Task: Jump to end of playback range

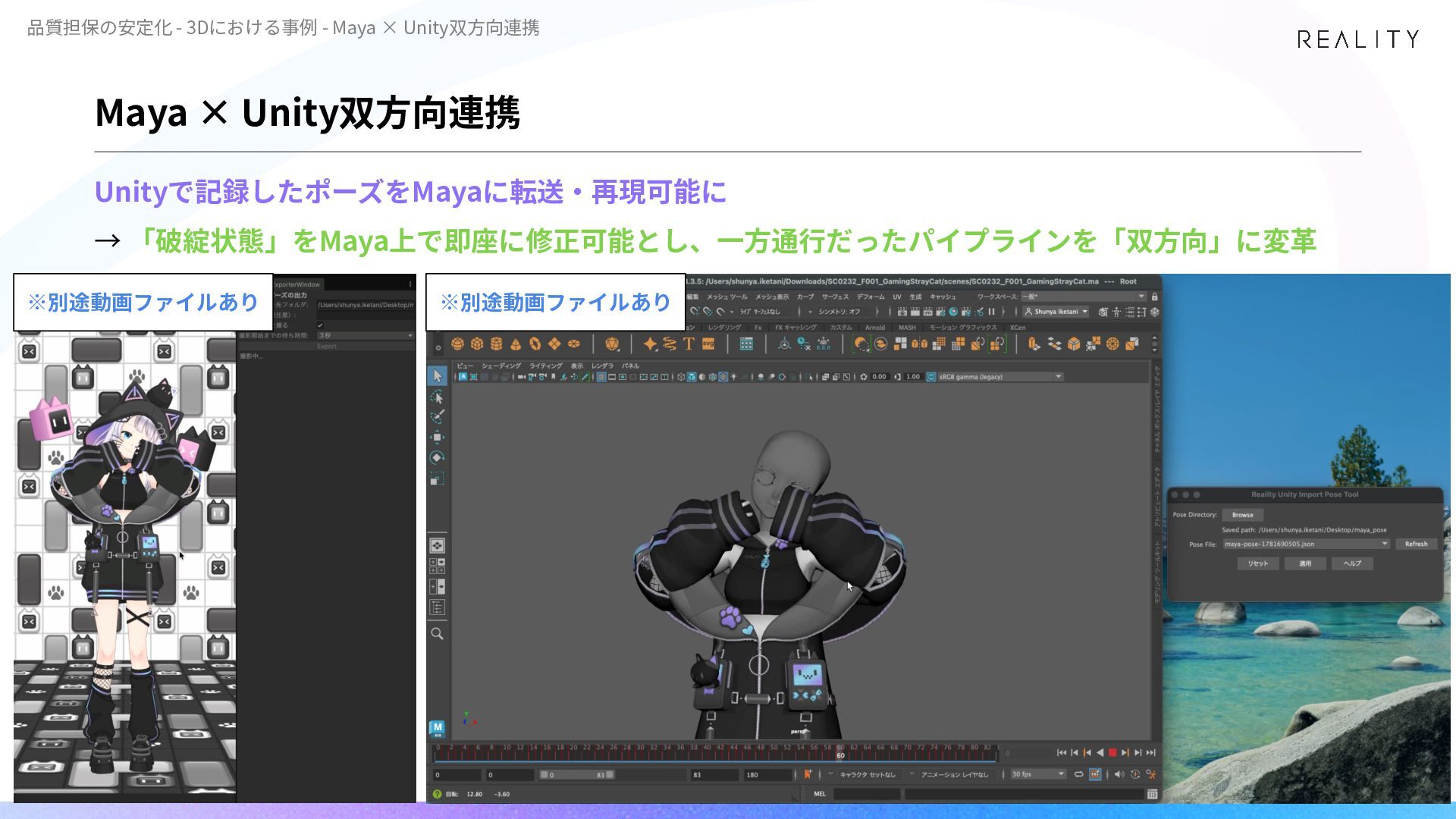Action: pyautogui.click(x=1151, y=753)
